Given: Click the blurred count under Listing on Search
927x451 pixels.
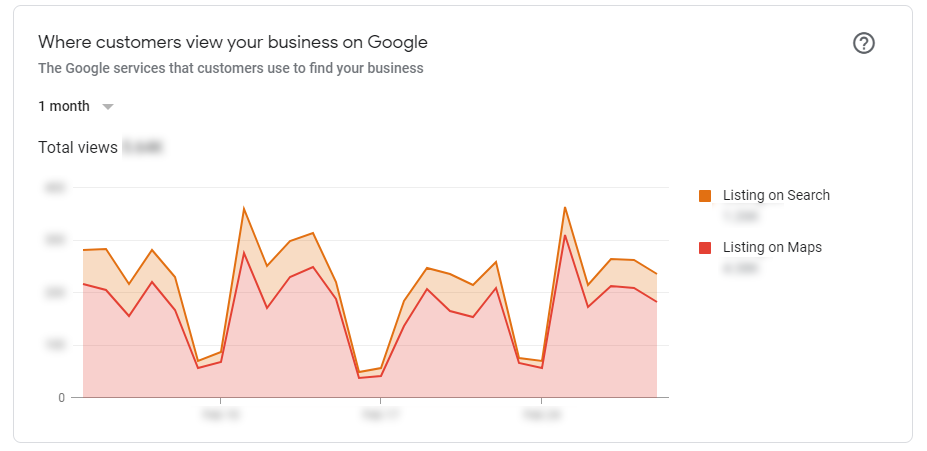Looking at the screenshot, I should pos(741,216).
